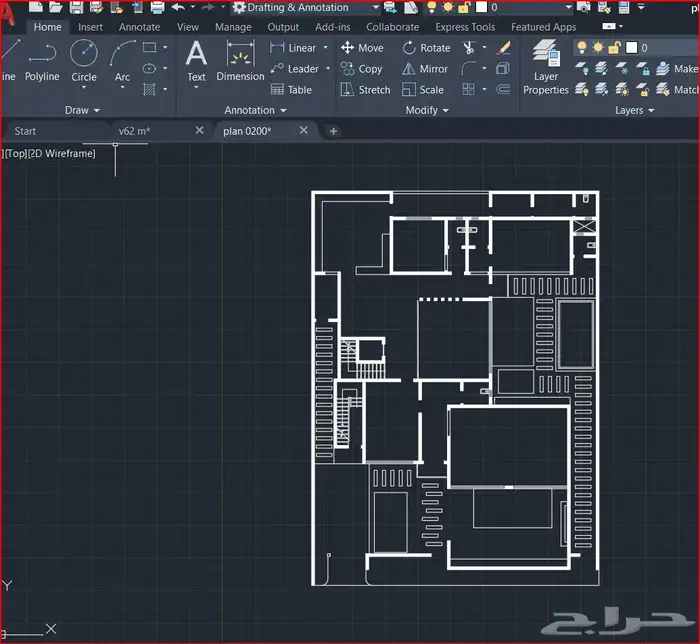Click the layer Unlock icon
This screenshot has width=700, height=644.
coord(643,90)
